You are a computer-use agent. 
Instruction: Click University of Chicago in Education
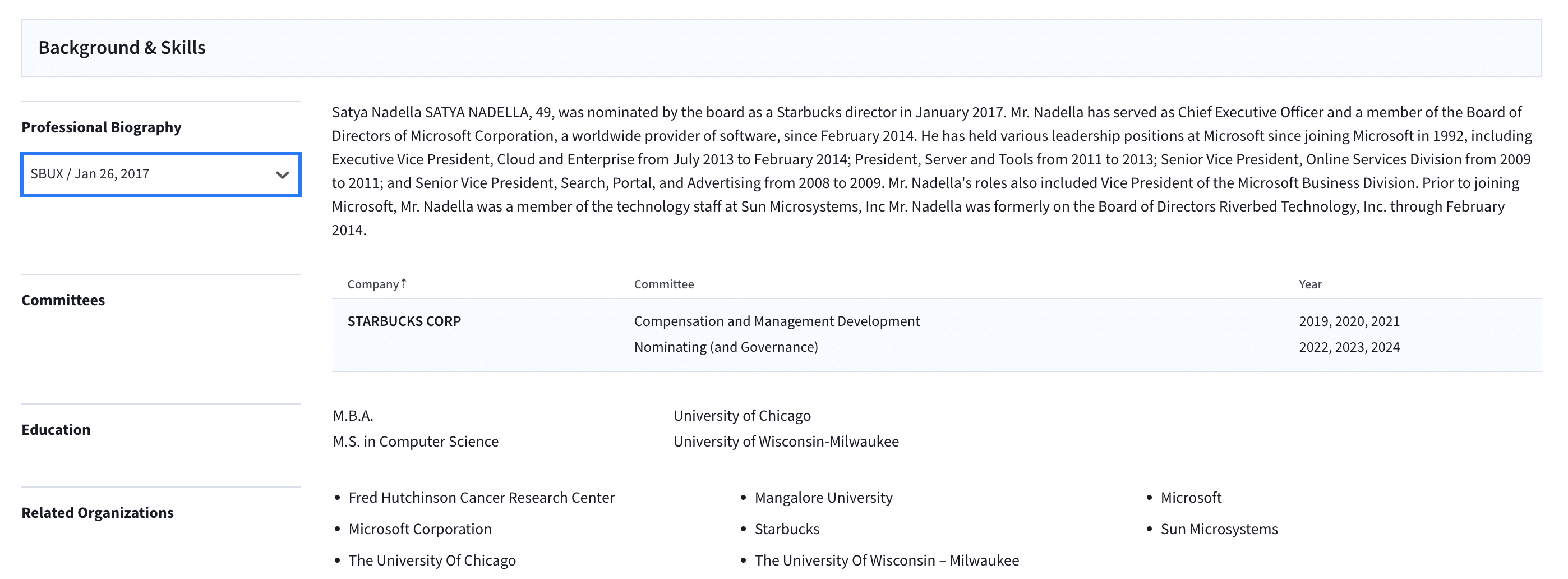pos(742,416)
